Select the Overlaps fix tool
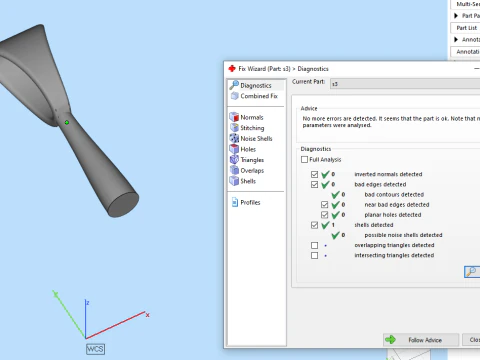 click(x=247, y=171)
